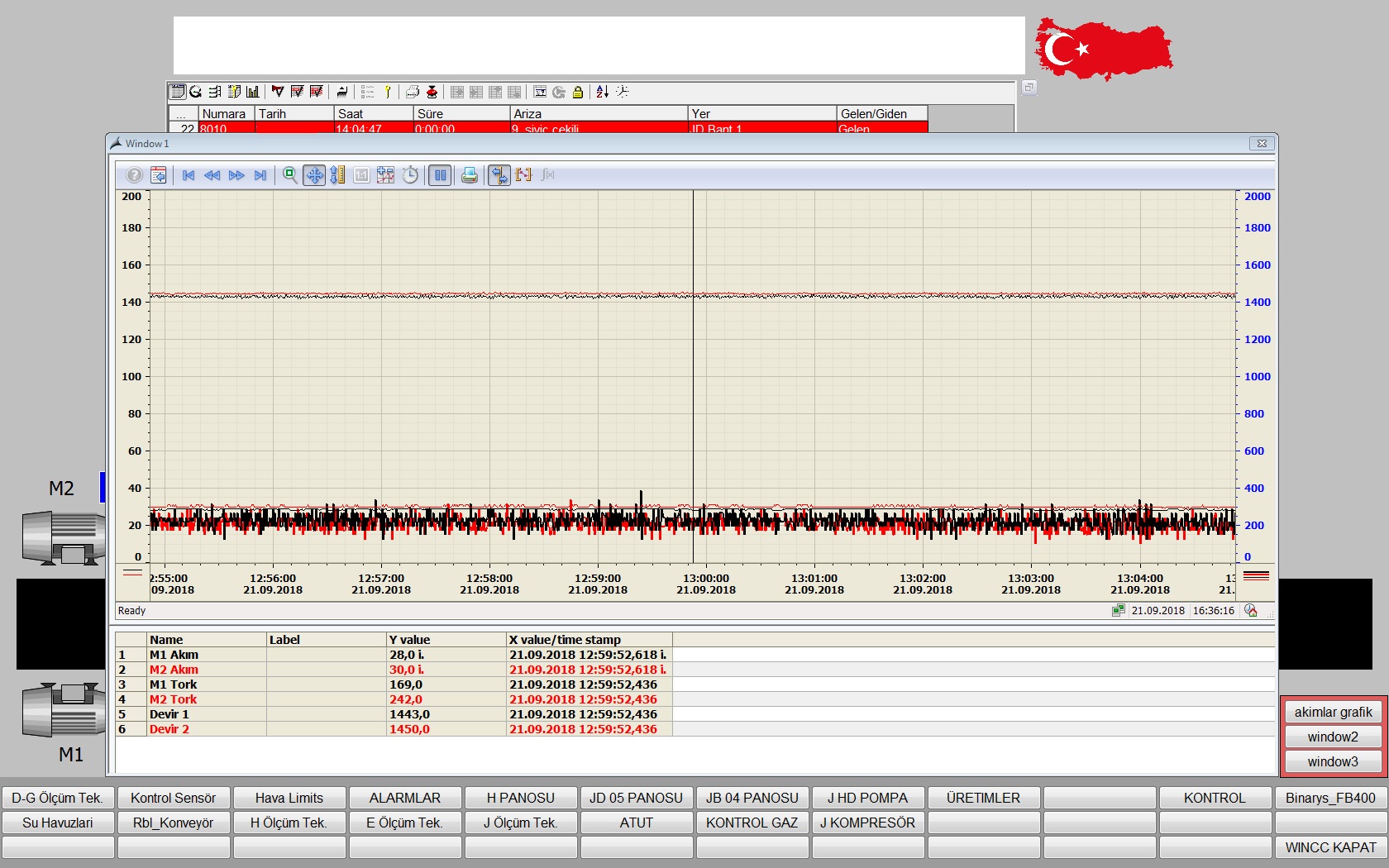Image resolution: width=1389 pixels, height=868 pixels.
Task: Go to the previous data record
Action: (x=212, y=175)
